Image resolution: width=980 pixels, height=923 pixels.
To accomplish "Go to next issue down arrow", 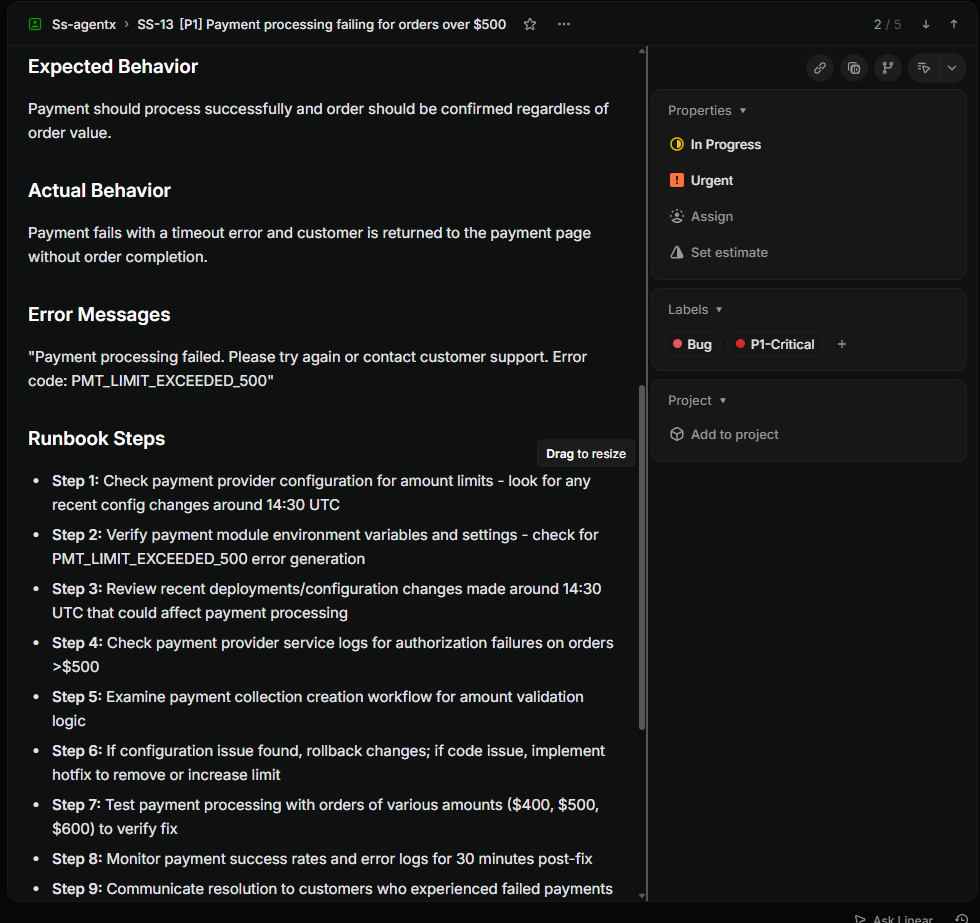I will (x=926, y=24).
